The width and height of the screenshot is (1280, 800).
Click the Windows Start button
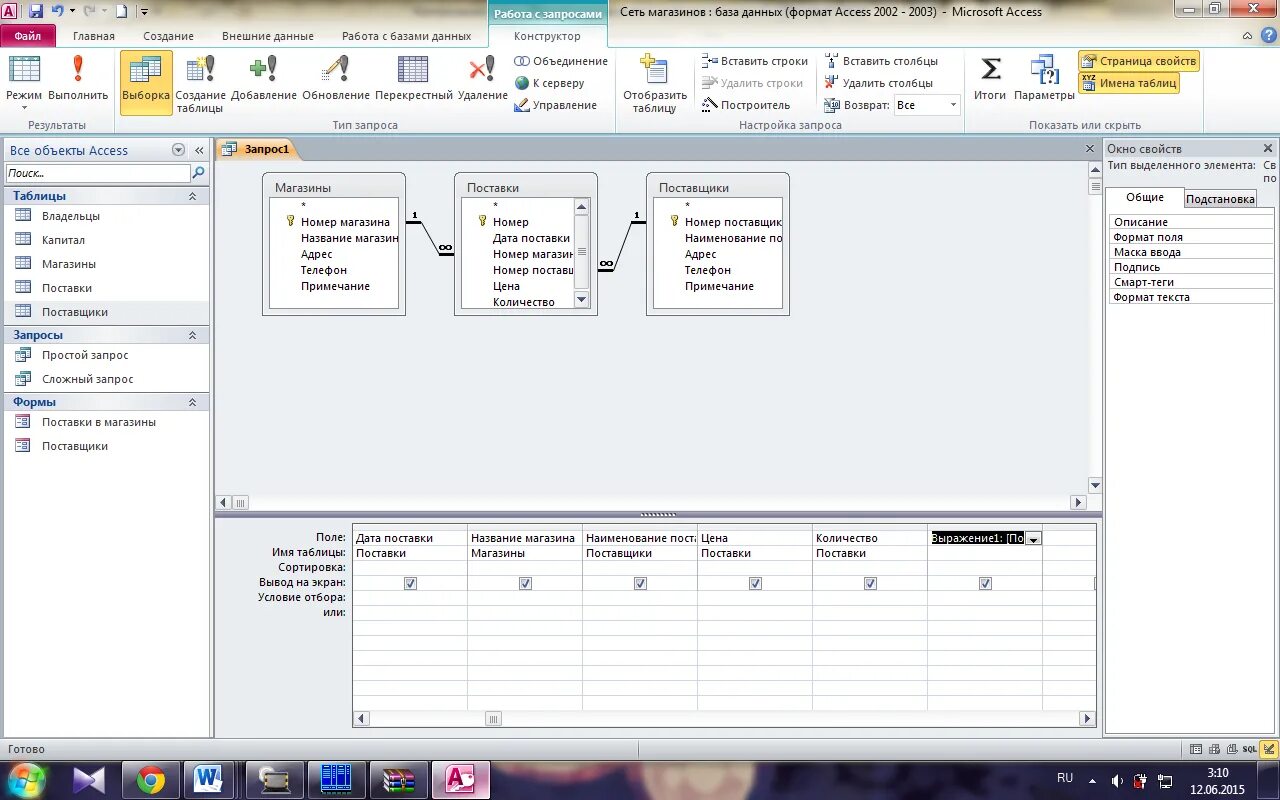coord(26,778)
